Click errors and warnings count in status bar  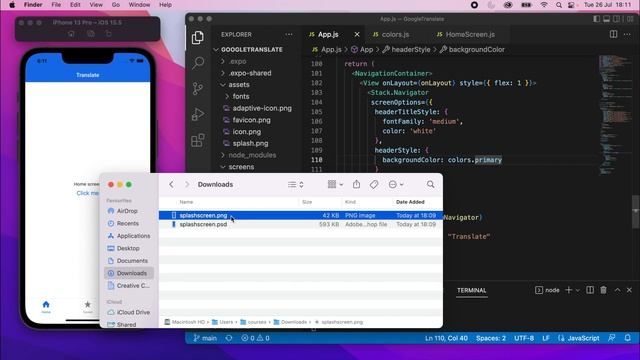(255, 338)
